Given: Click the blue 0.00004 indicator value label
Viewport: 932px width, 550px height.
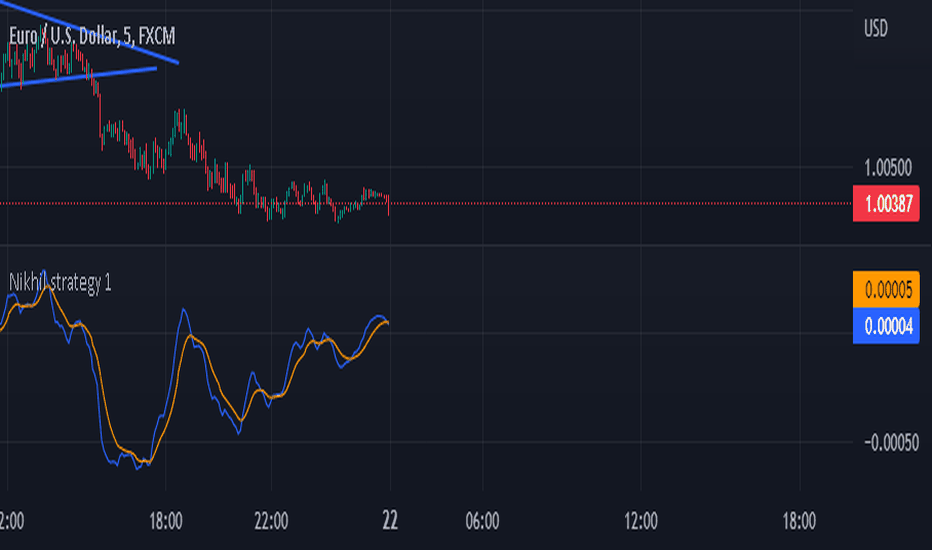Looking at the screenshot, I should pos(886,326).
